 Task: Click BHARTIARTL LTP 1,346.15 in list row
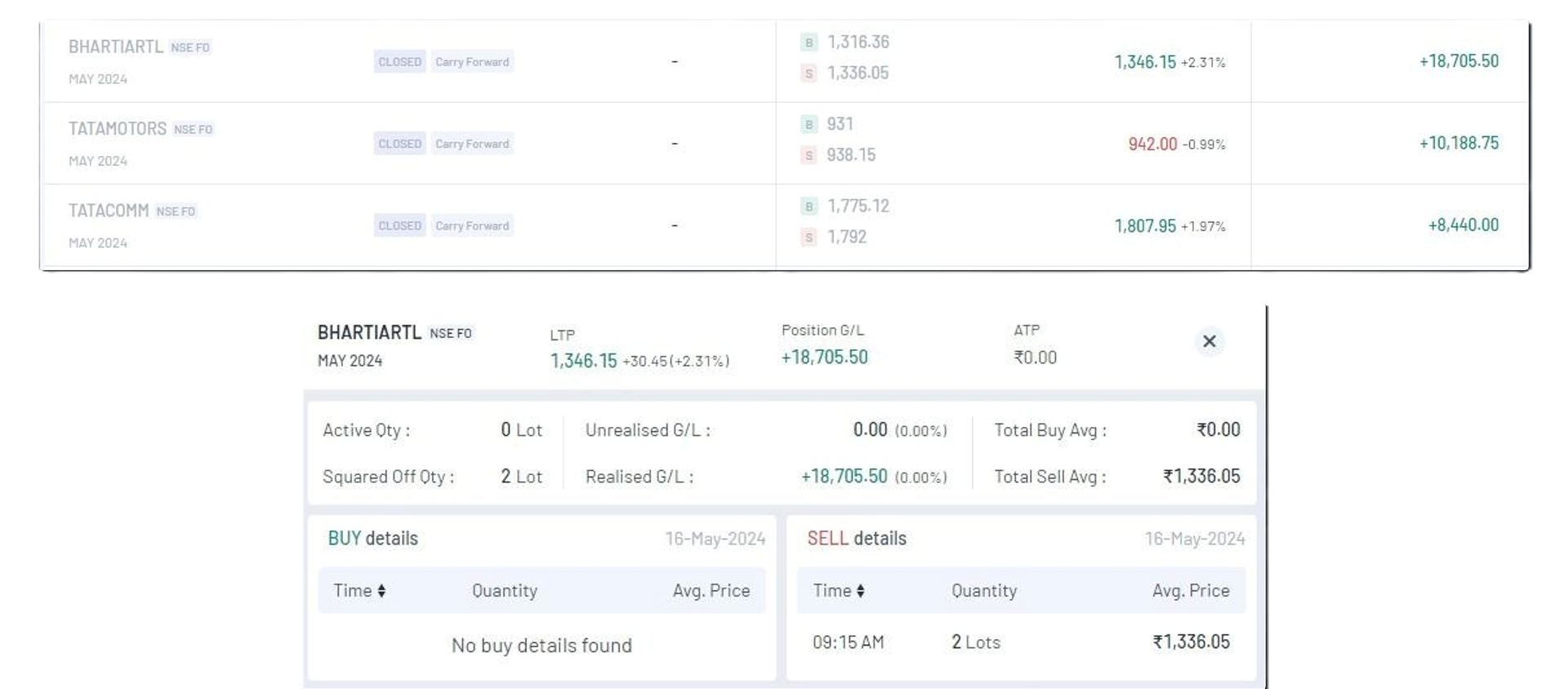click(x=1145, y=62)
